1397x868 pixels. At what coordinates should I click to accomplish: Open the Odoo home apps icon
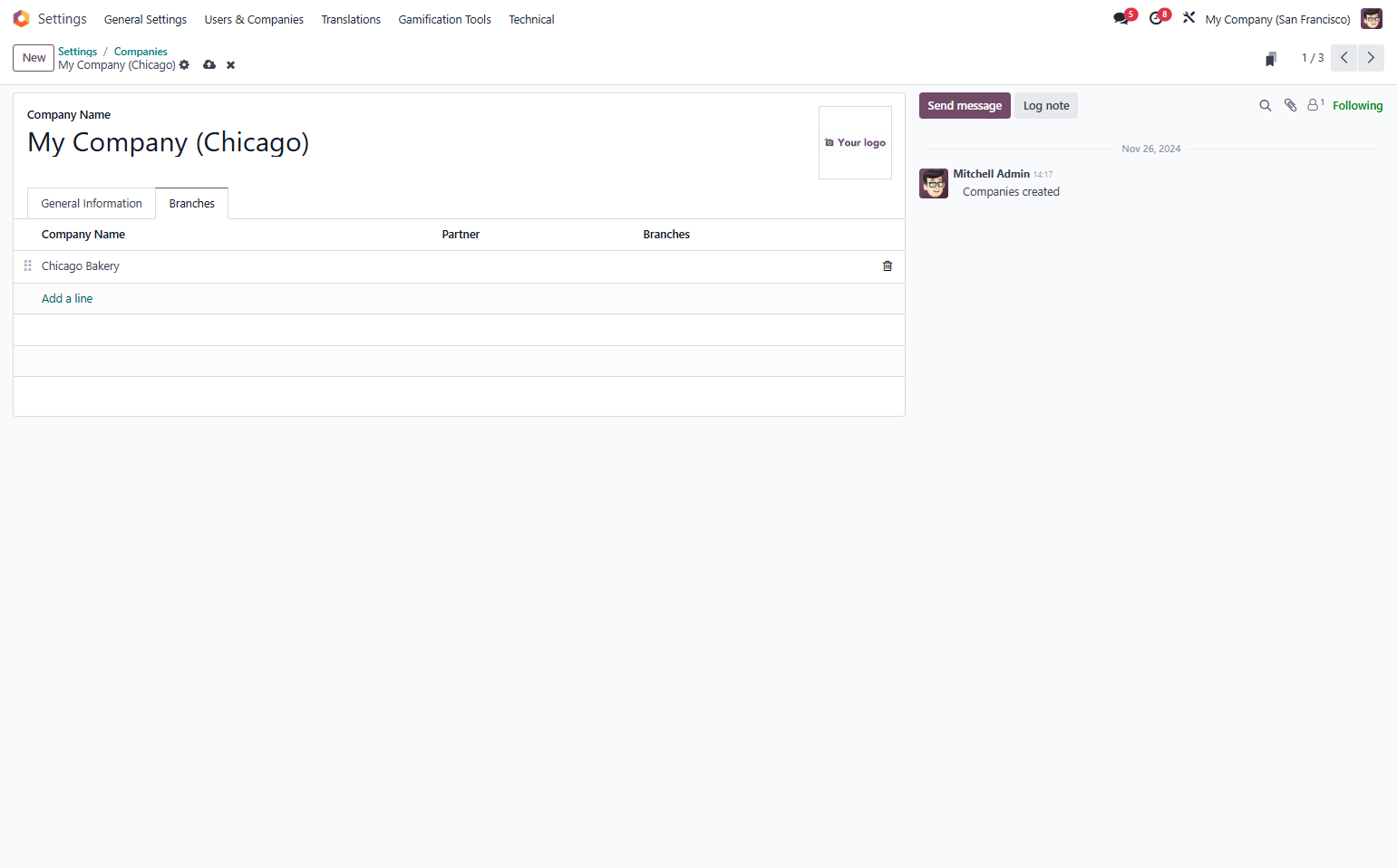pos(21,19)
